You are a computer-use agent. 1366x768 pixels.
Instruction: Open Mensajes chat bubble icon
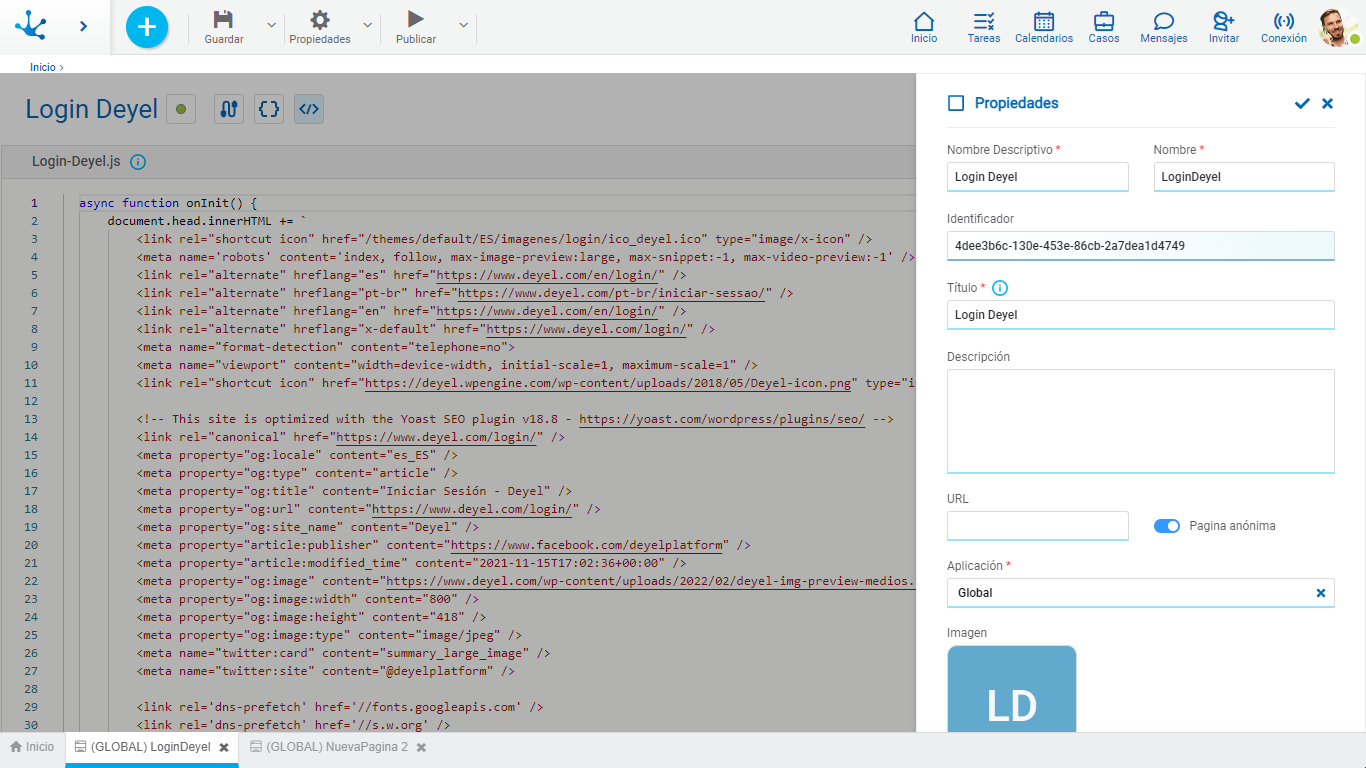pyautogui.click(x=1164, y=21)
